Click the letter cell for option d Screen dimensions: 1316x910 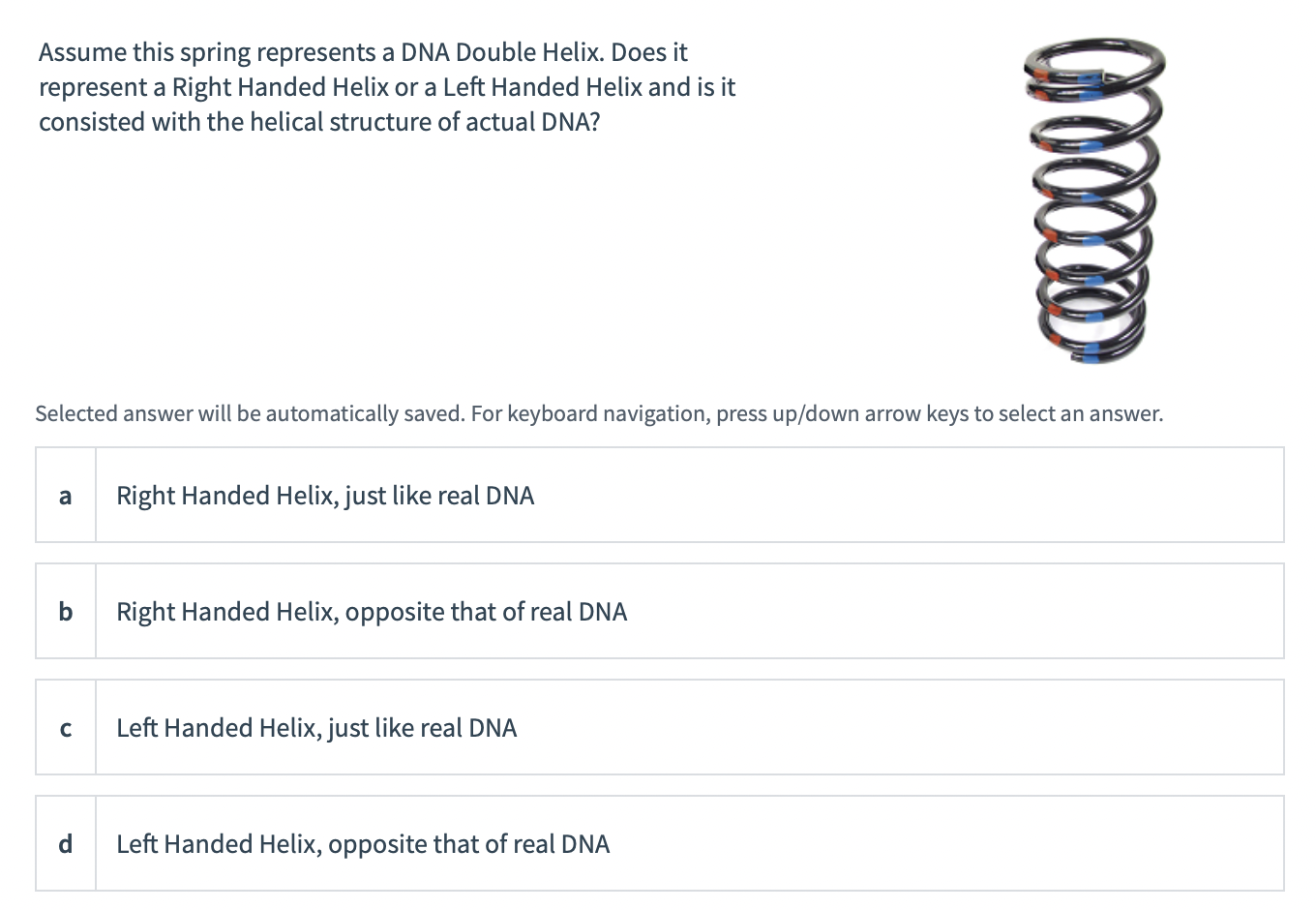point(64,843)
